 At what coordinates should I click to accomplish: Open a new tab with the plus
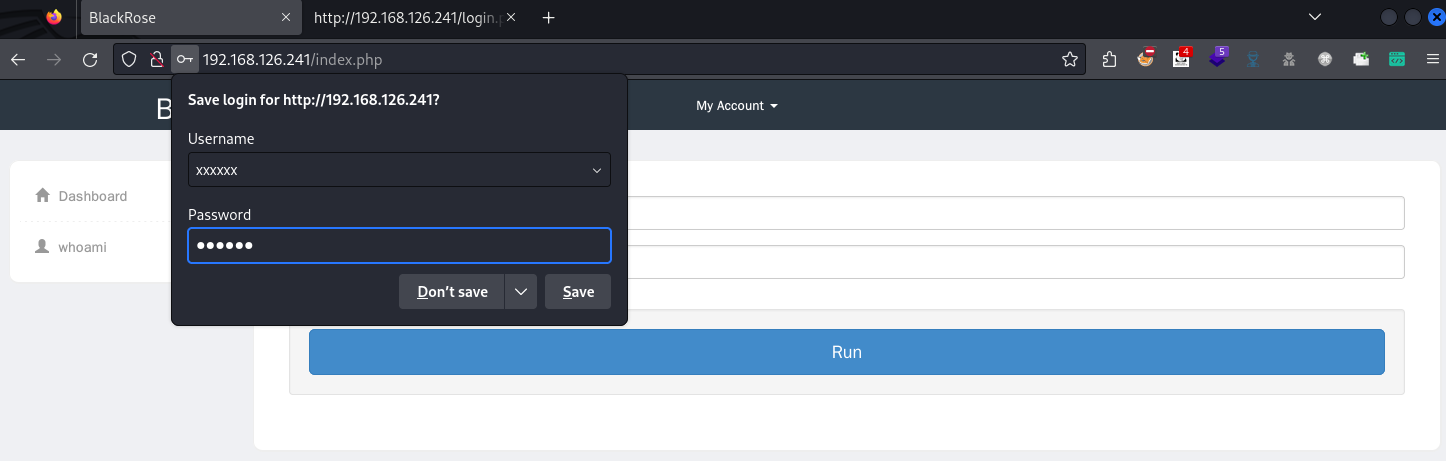548,18
